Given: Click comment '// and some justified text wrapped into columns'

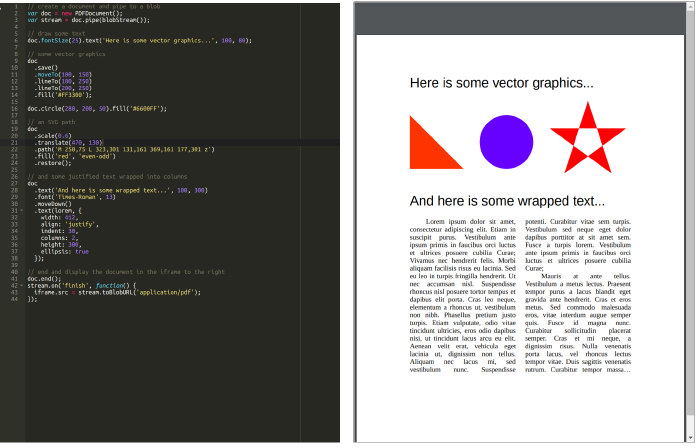Looking at the screenshot, I should click(107, 177).
